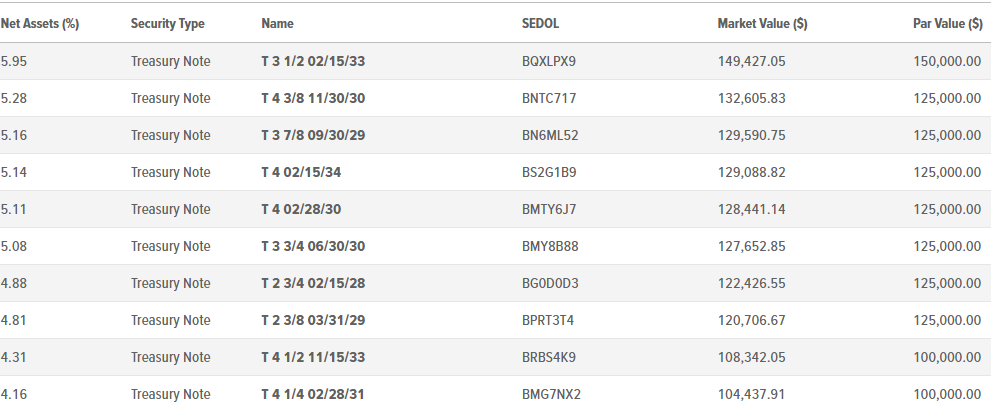Select SEDOL code BQXLPX9
This screenshot has height=411, width=991.
click(x=549, y=61)
